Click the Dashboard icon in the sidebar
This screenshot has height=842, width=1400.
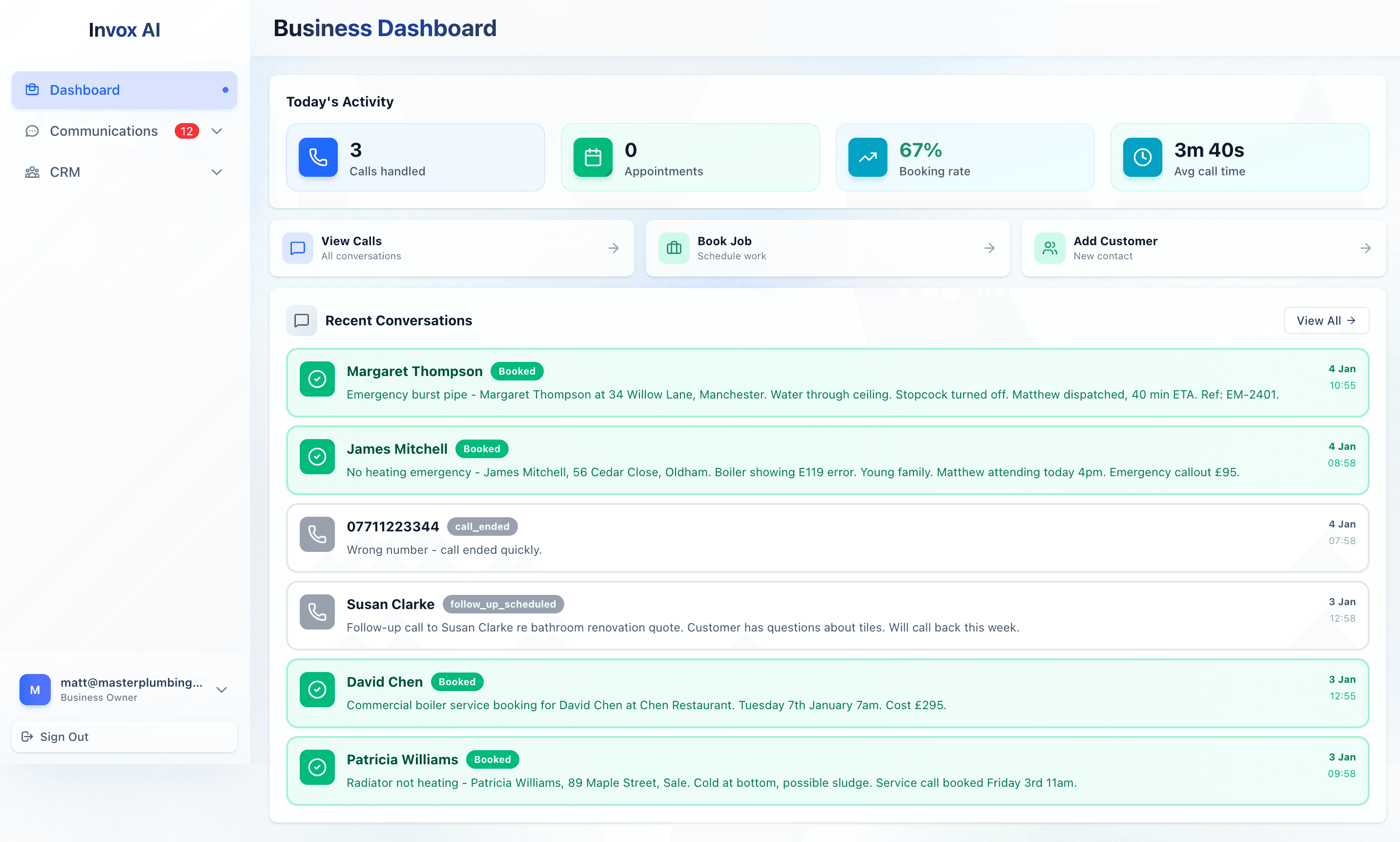click(32, 89)
